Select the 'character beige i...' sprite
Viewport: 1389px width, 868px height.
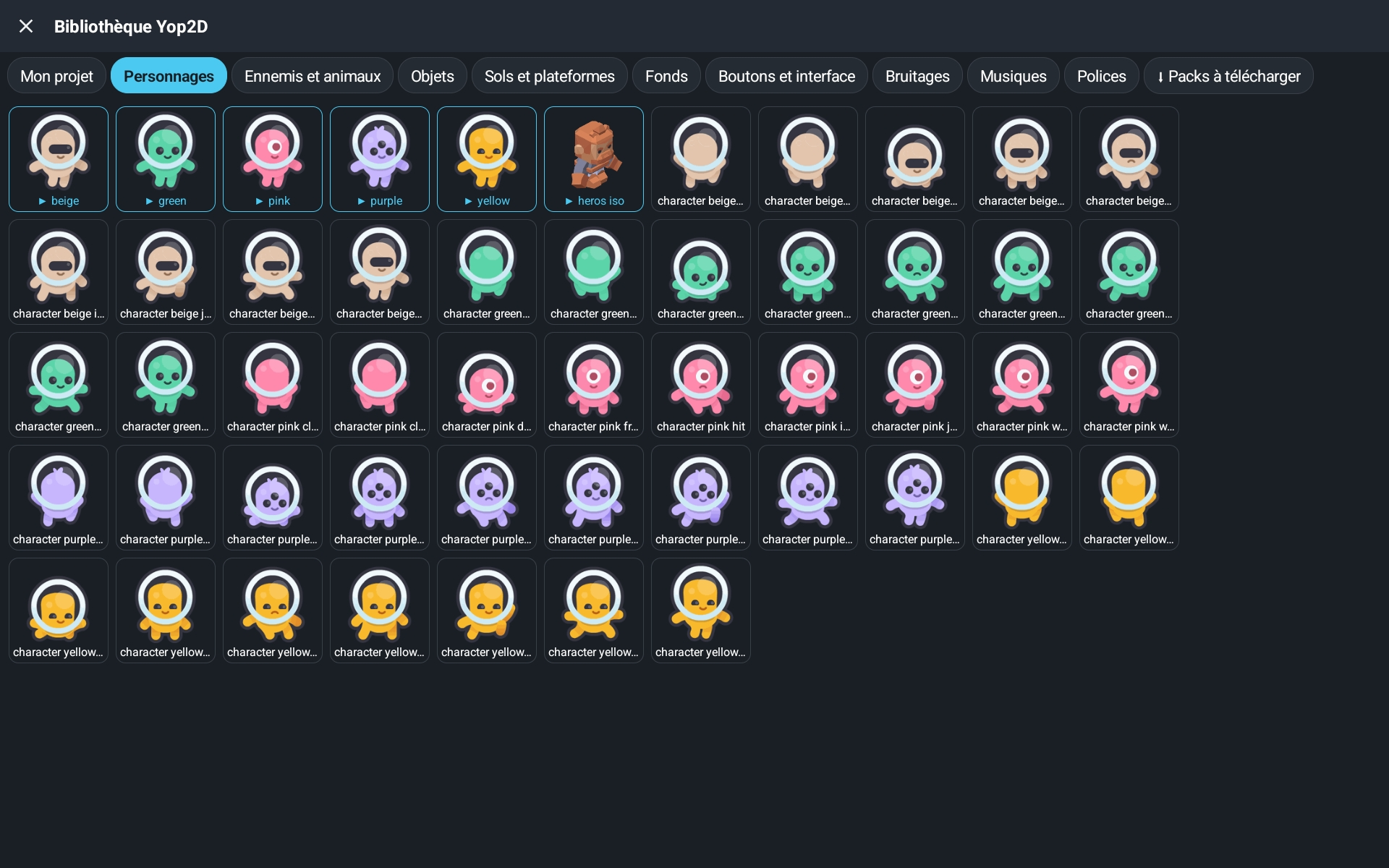pyautogui.click(x=59, y=272)
